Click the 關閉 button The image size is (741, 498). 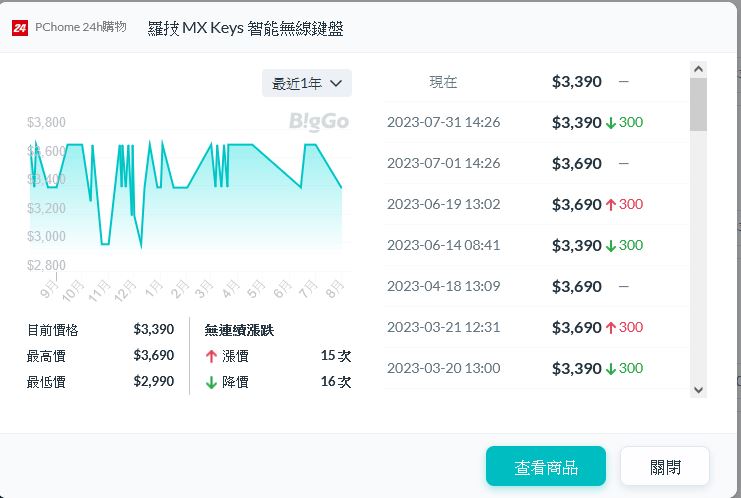point(665,467)
